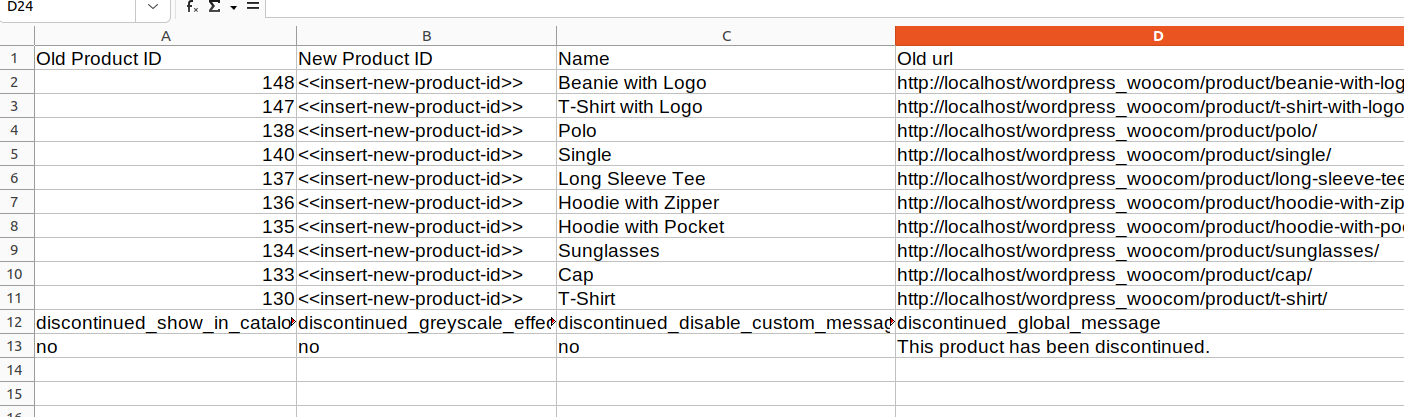Screen dimensions: 1404x417
Task: Click inside the Name Box showing D24
Action: coord(68,7)
